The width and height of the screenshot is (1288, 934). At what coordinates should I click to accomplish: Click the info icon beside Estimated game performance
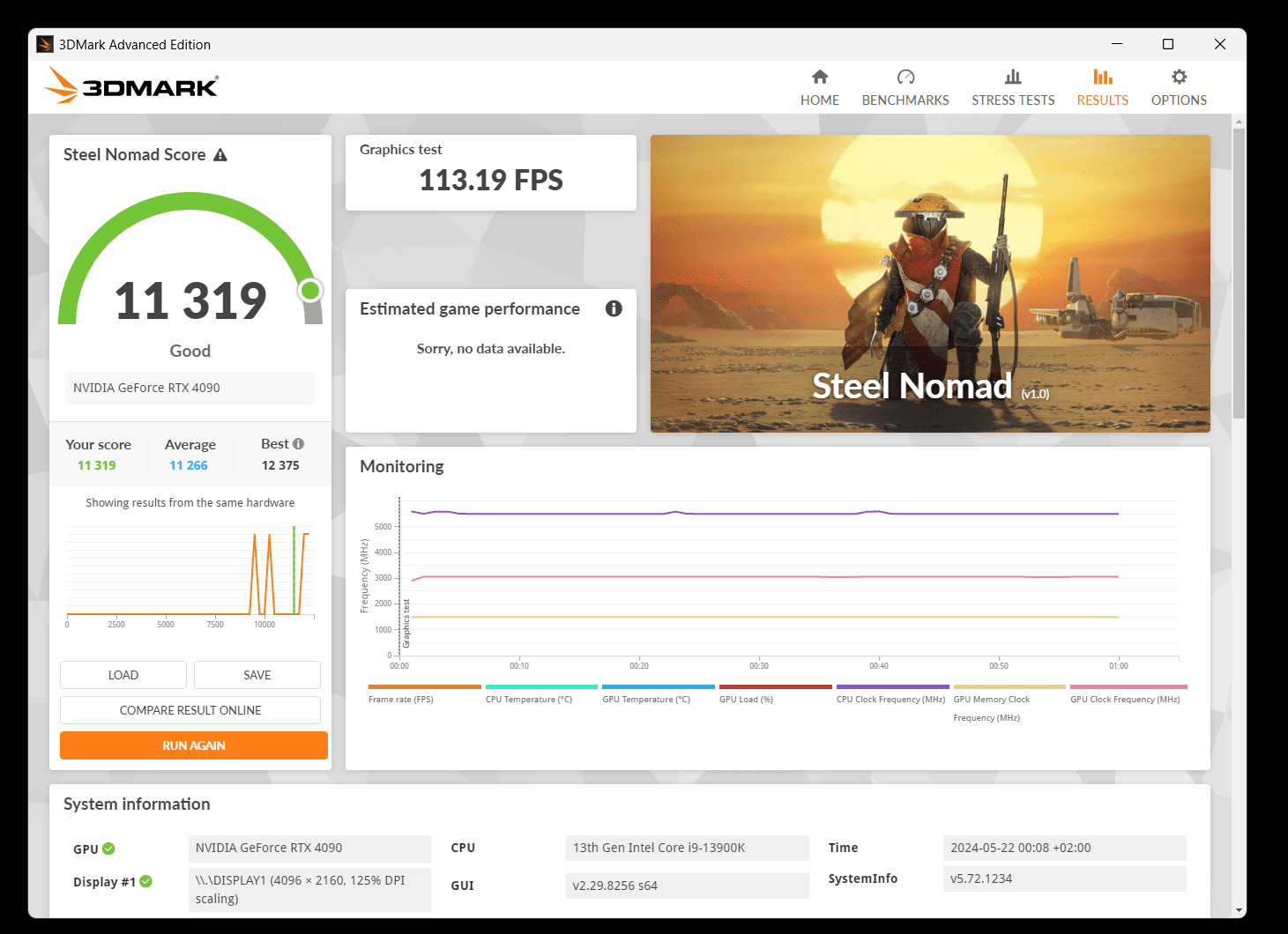pyautogui.click(x=614, y=308)
